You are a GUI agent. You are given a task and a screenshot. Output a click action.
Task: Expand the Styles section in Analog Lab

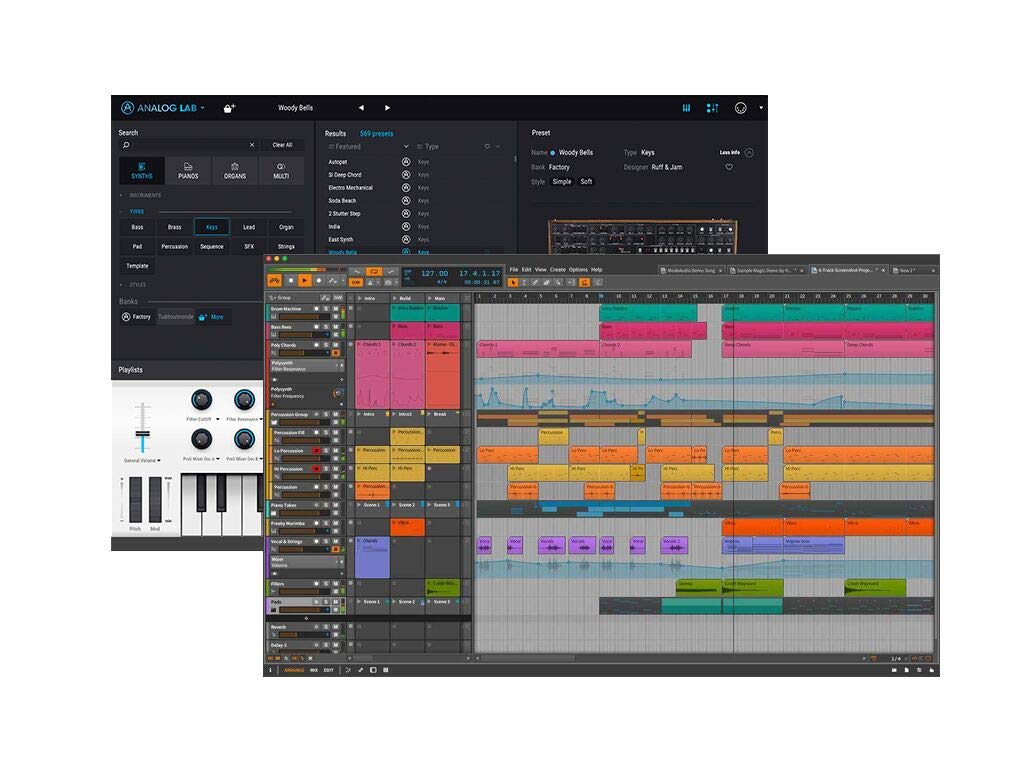121,285
